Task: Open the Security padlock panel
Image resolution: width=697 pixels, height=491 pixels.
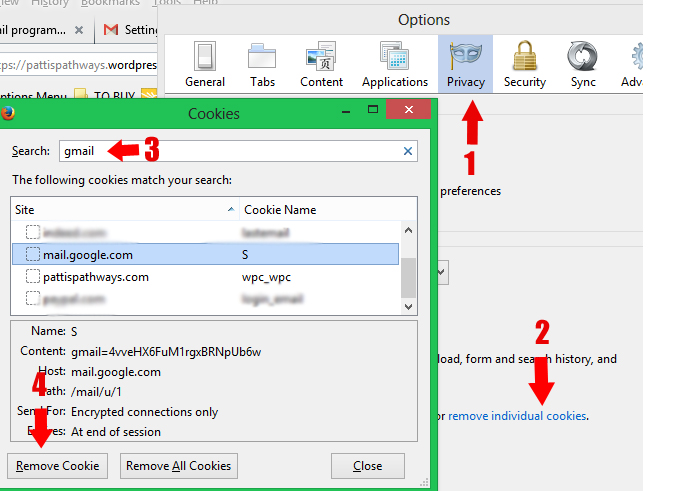Action: click(524, 64)
